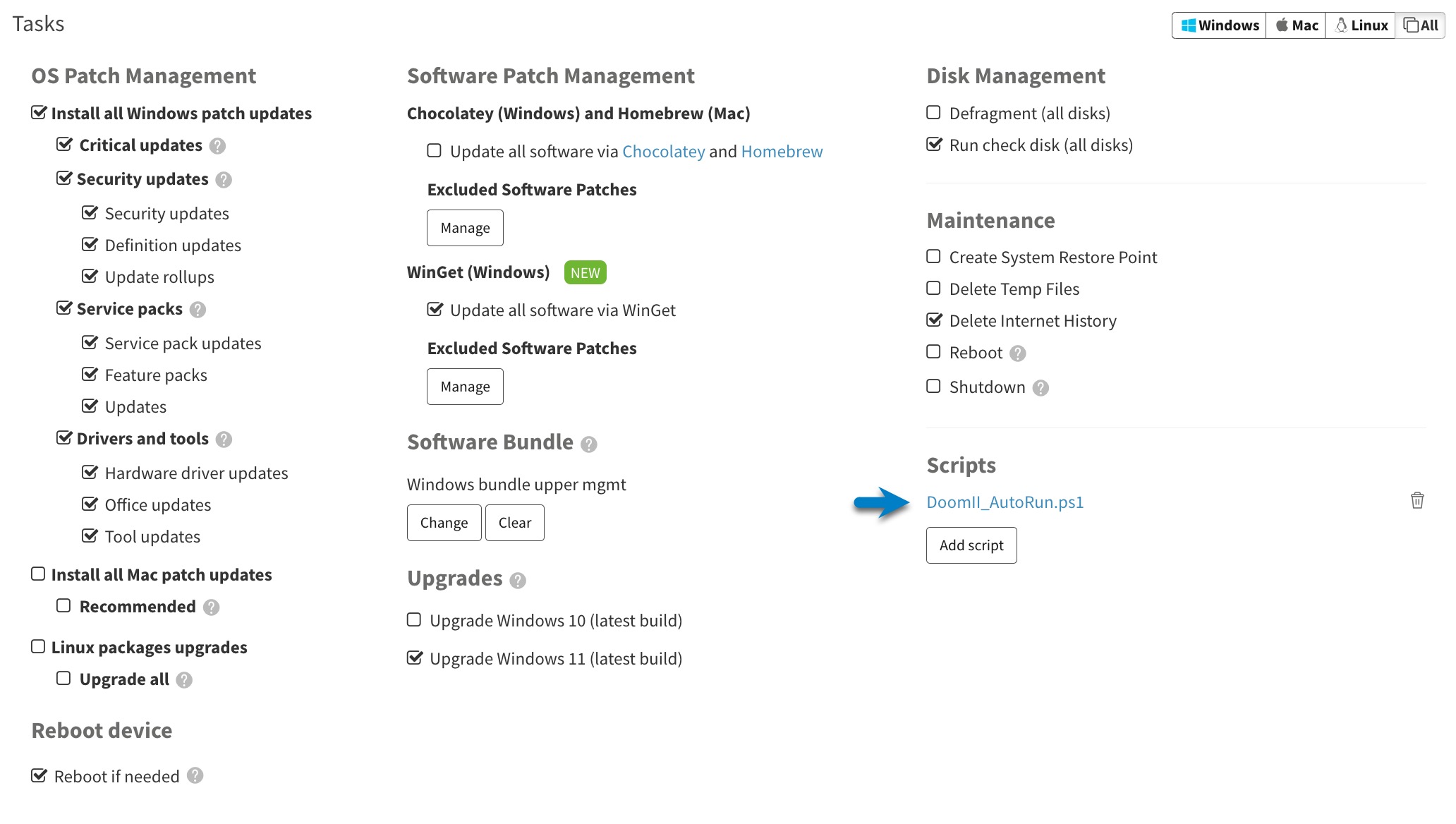
Task: Switch to the Mac platform filter
Action: coord(1296,25)
